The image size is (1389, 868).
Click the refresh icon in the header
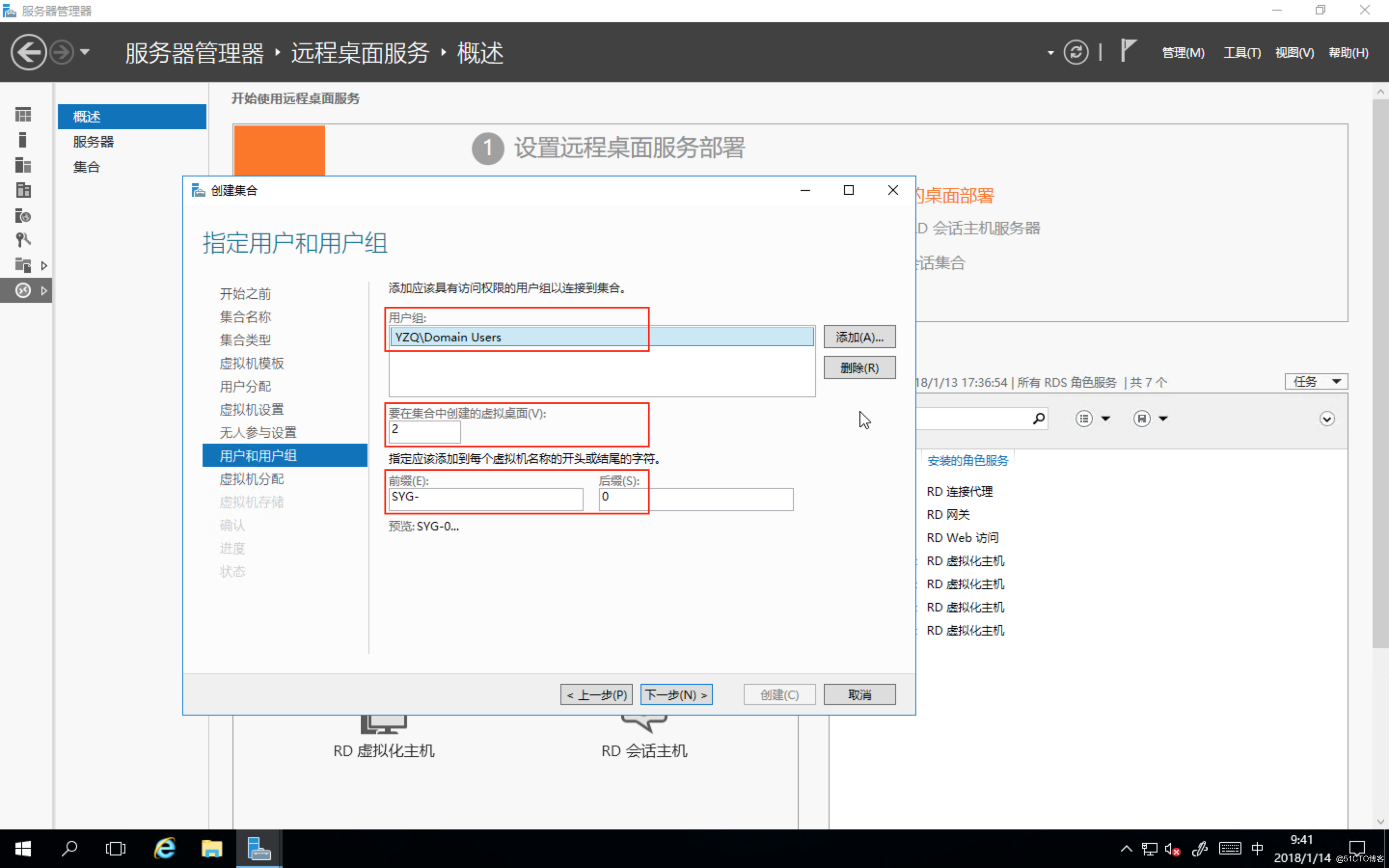click(x=1076, y=52)
